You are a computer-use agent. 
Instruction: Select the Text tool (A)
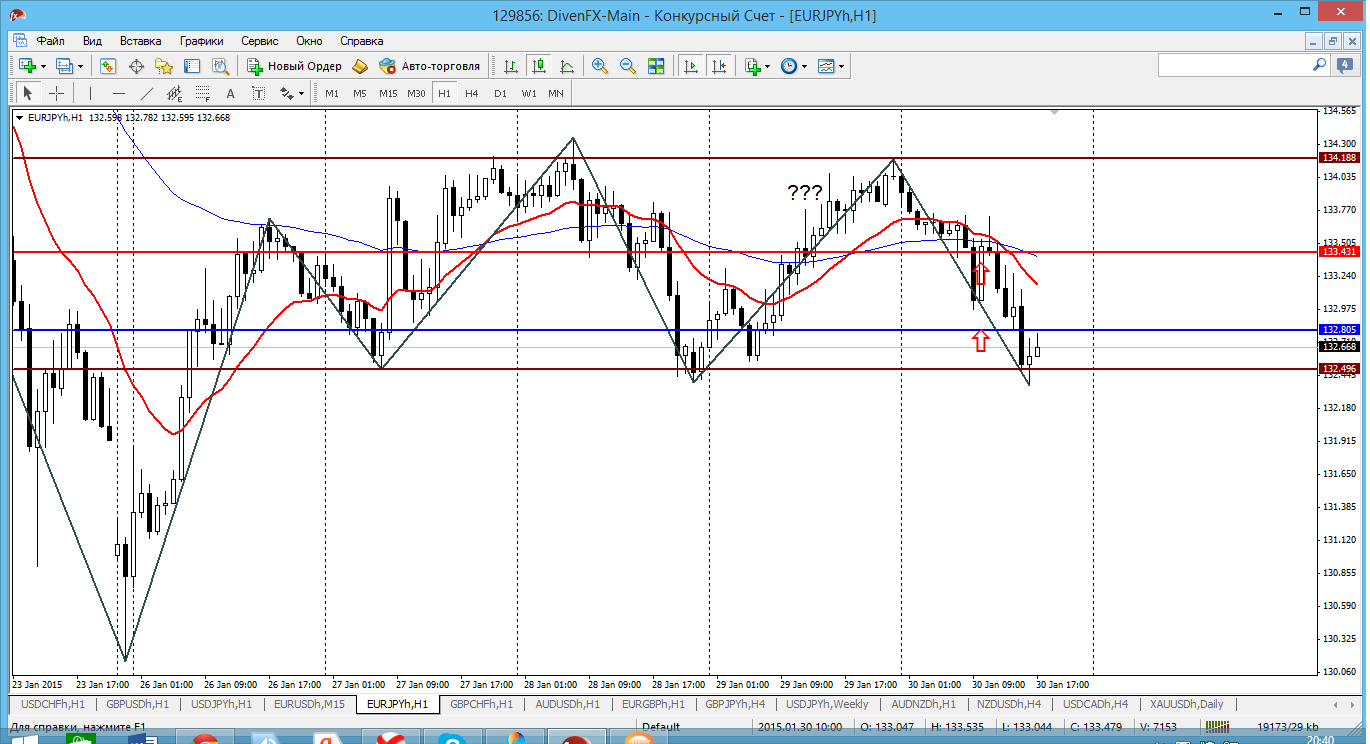pos(230,93)
